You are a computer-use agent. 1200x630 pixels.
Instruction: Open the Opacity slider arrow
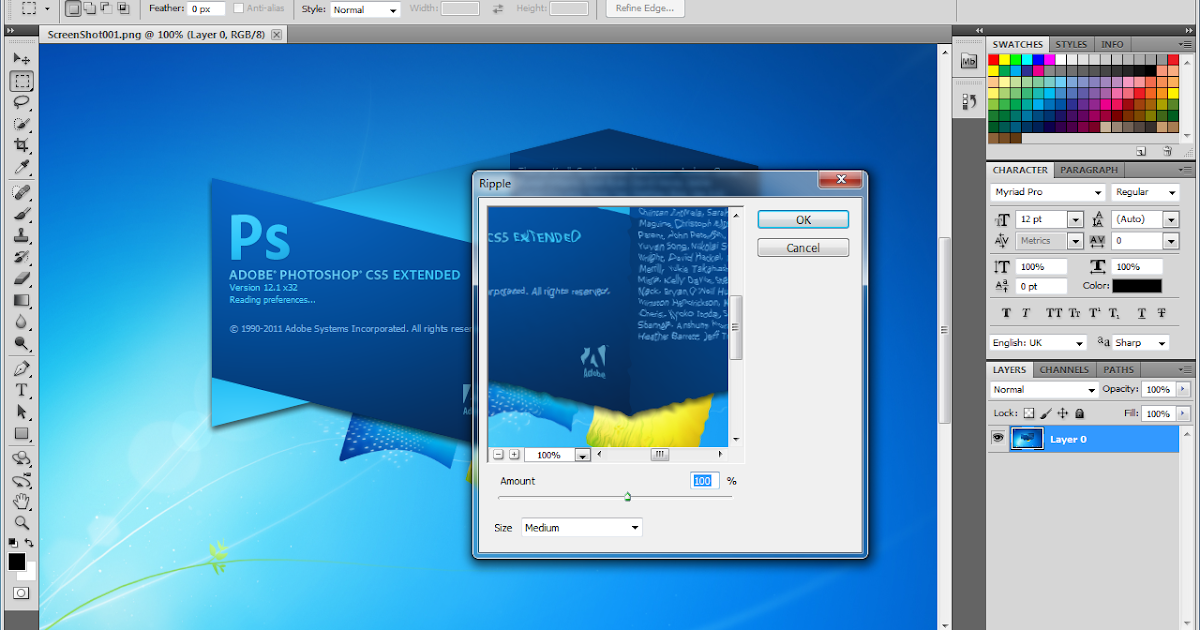[x=1184, y=389]
